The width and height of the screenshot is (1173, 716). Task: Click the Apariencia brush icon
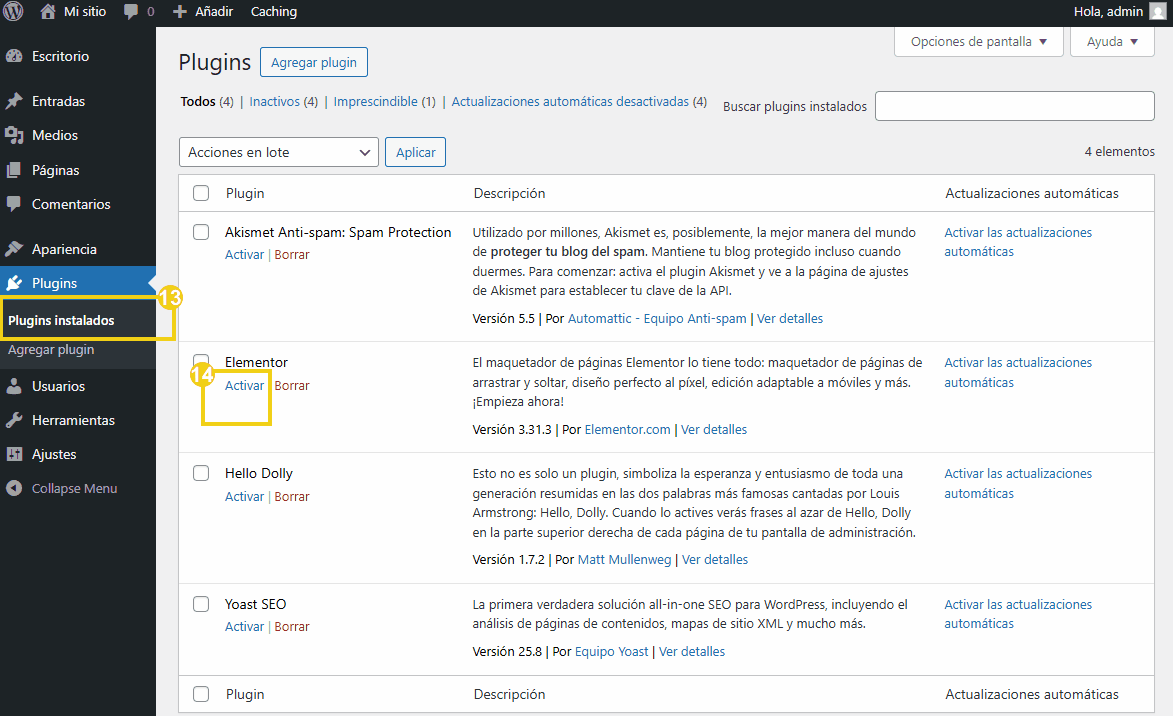tap(14, 249)
